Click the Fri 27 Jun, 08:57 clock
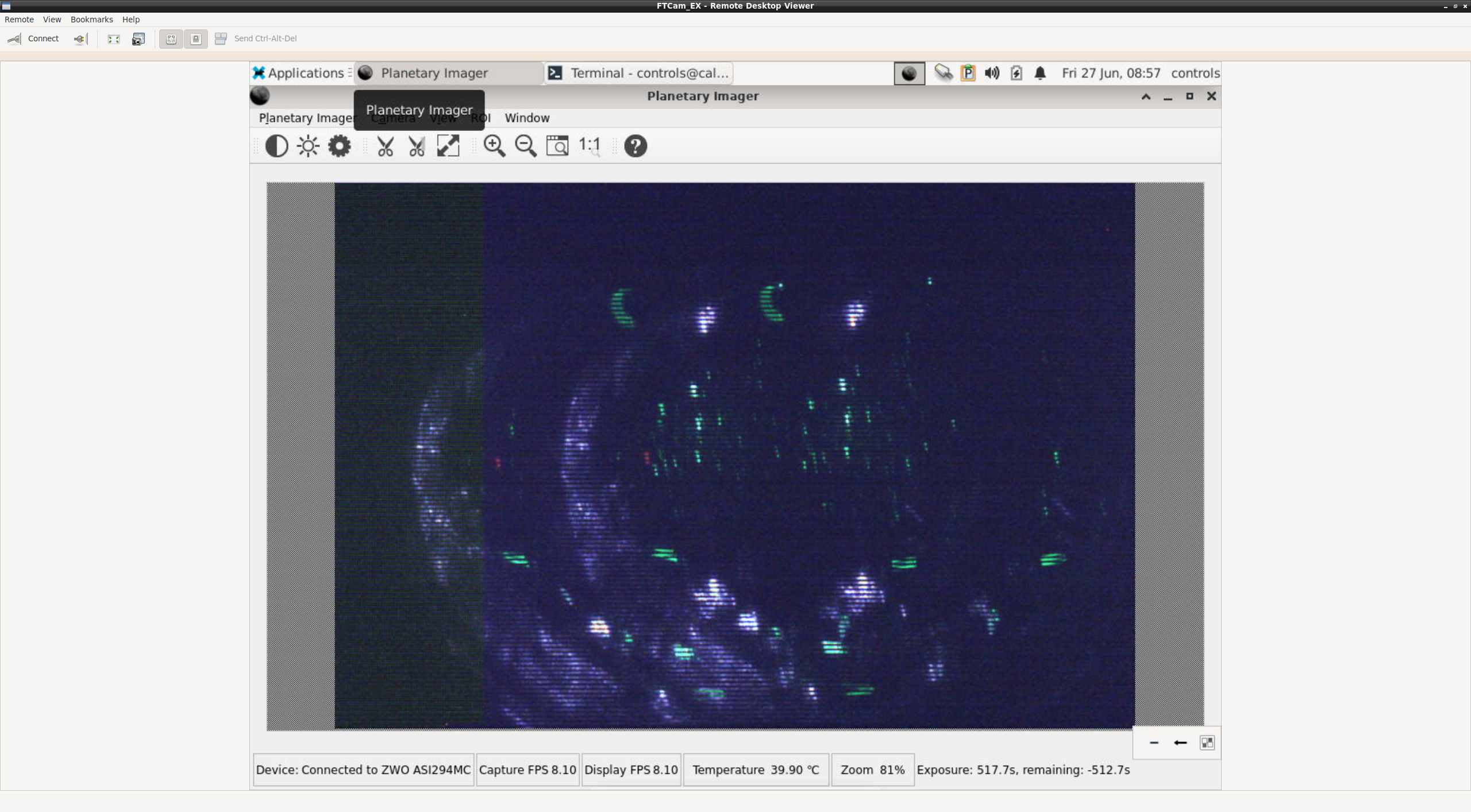 1111,73
